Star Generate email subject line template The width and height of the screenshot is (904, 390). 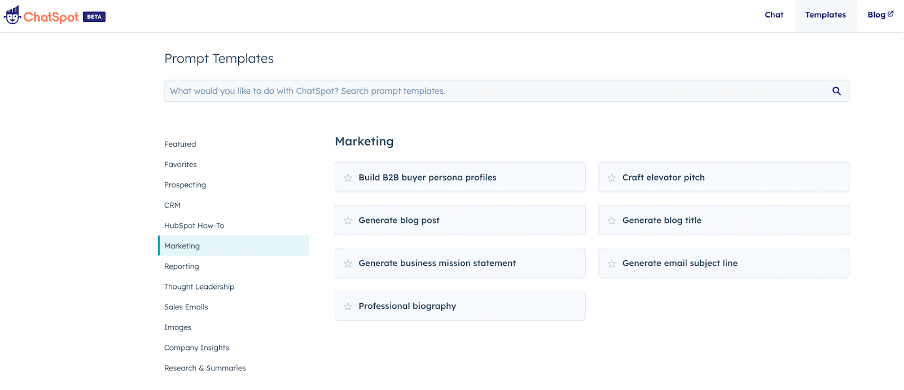click(612, 264)
